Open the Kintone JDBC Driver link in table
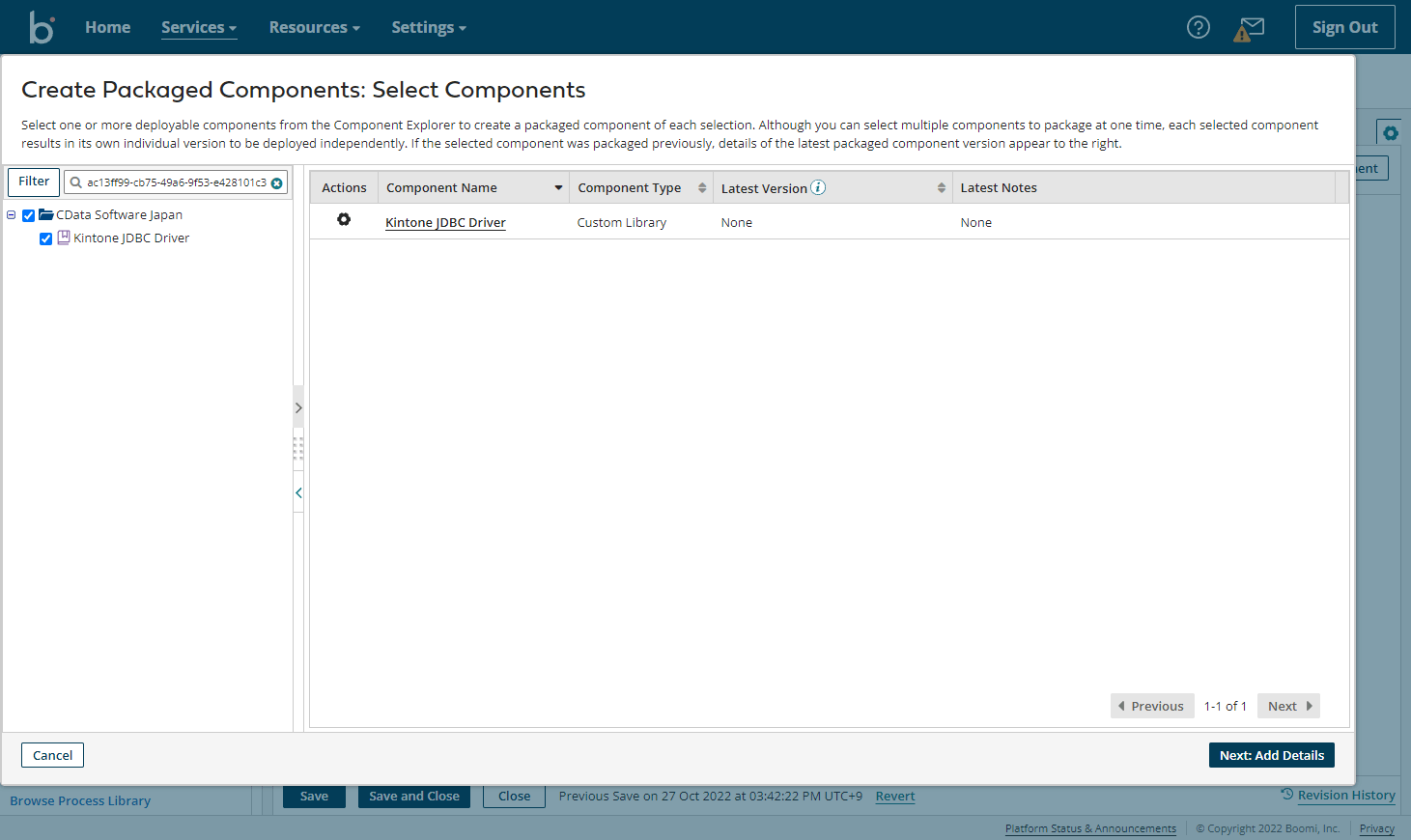 point(445,222)
